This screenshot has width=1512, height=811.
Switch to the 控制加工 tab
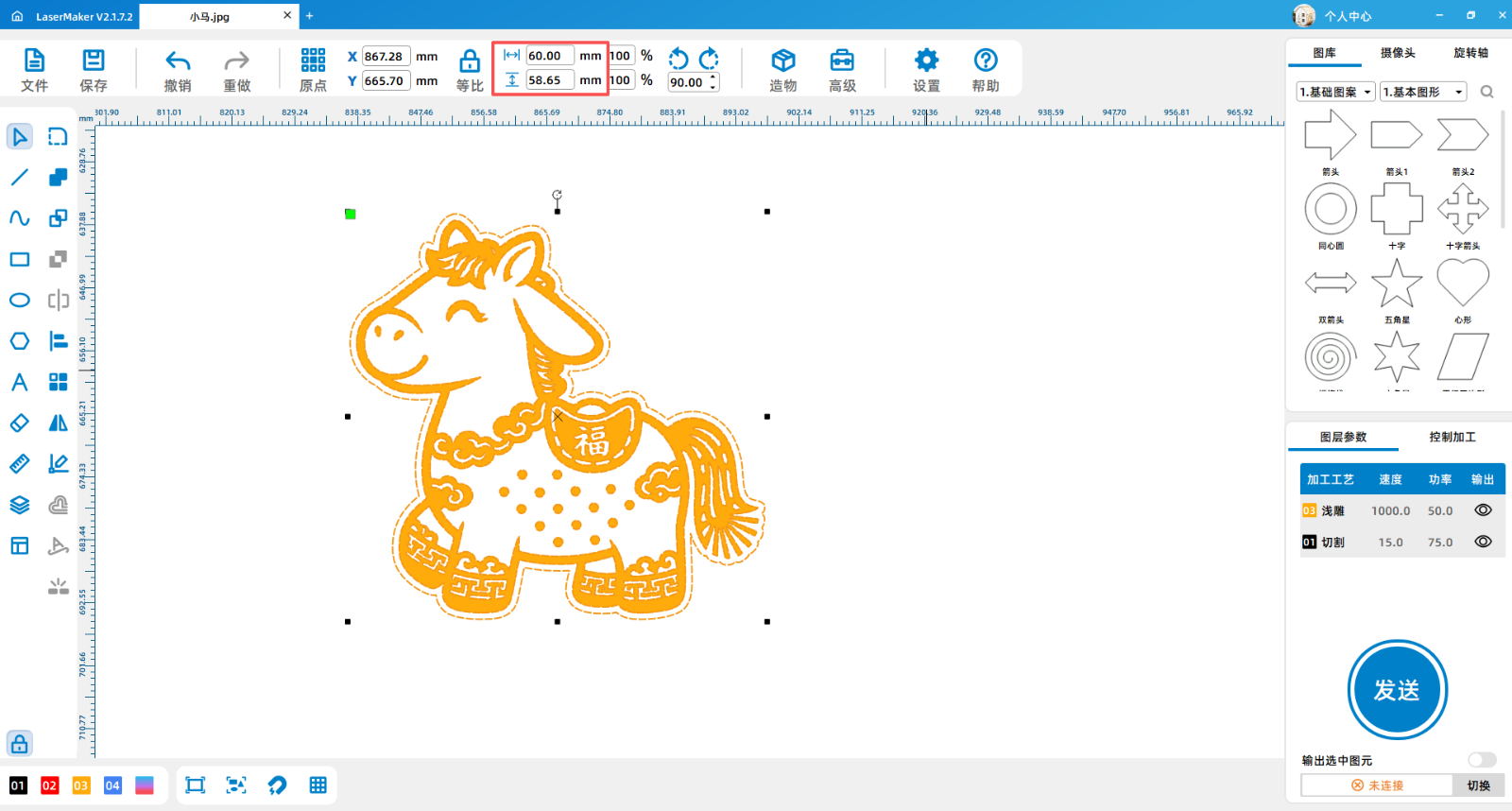[1452, 437]
